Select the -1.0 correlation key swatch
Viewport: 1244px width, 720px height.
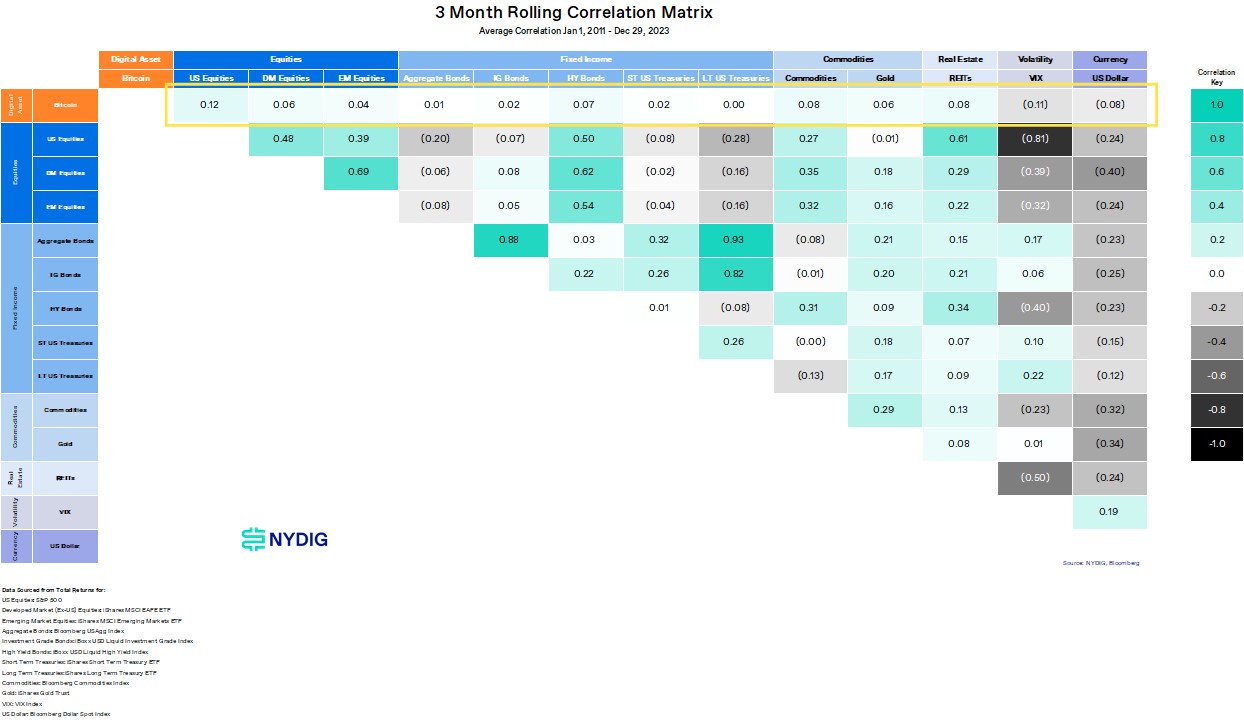[x=1216, y=444]
